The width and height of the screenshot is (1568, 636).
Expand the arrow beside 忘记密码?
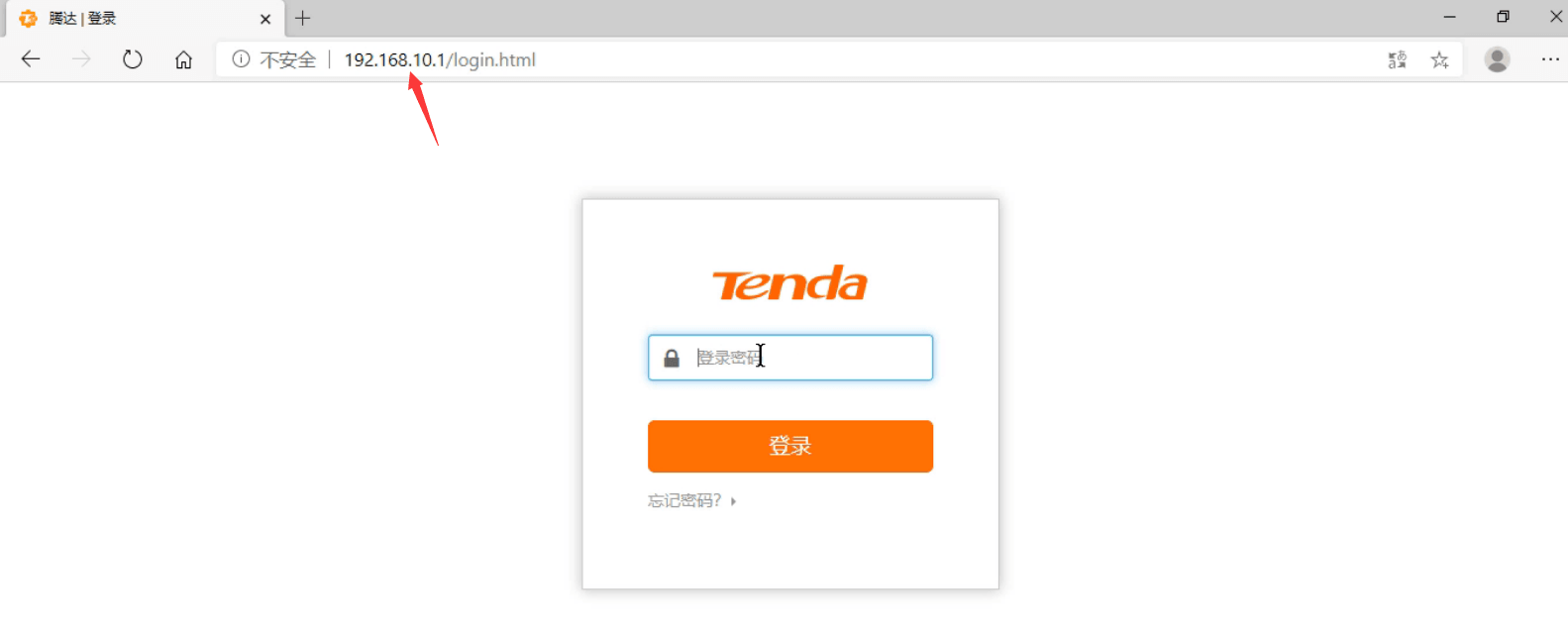[733, 501]
